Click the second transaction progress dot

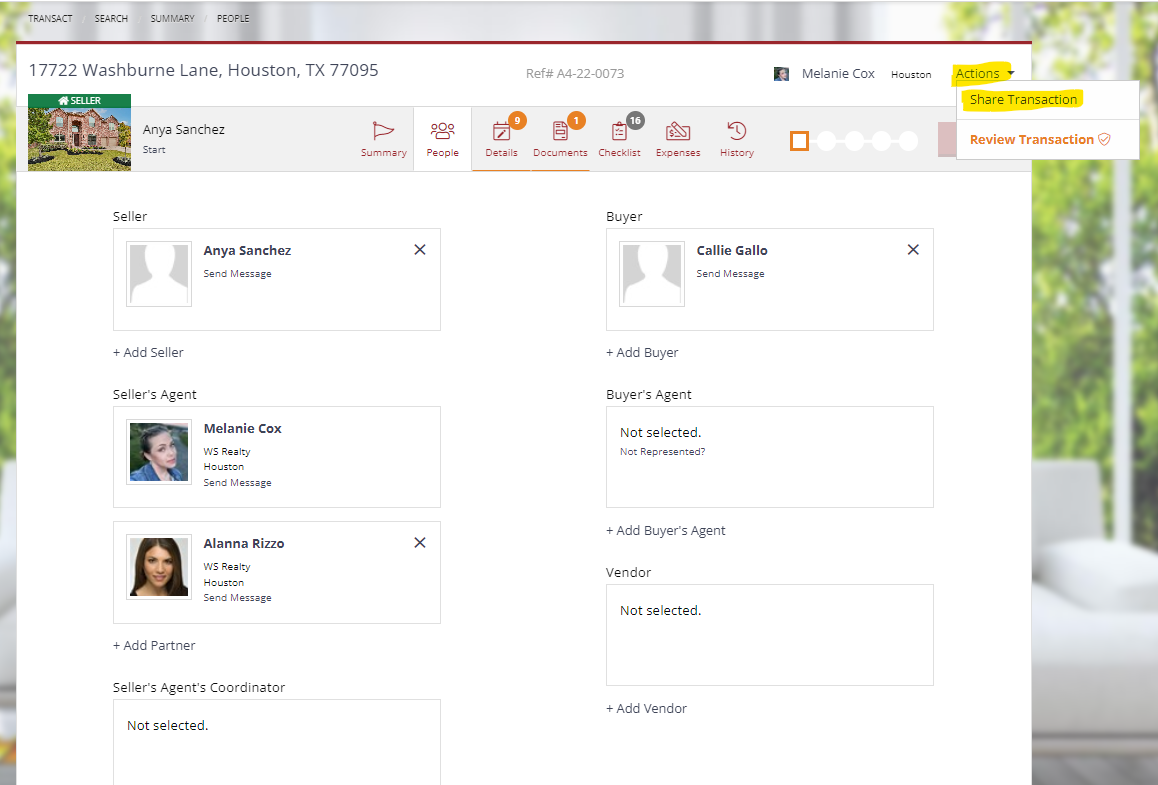point(855,141)
